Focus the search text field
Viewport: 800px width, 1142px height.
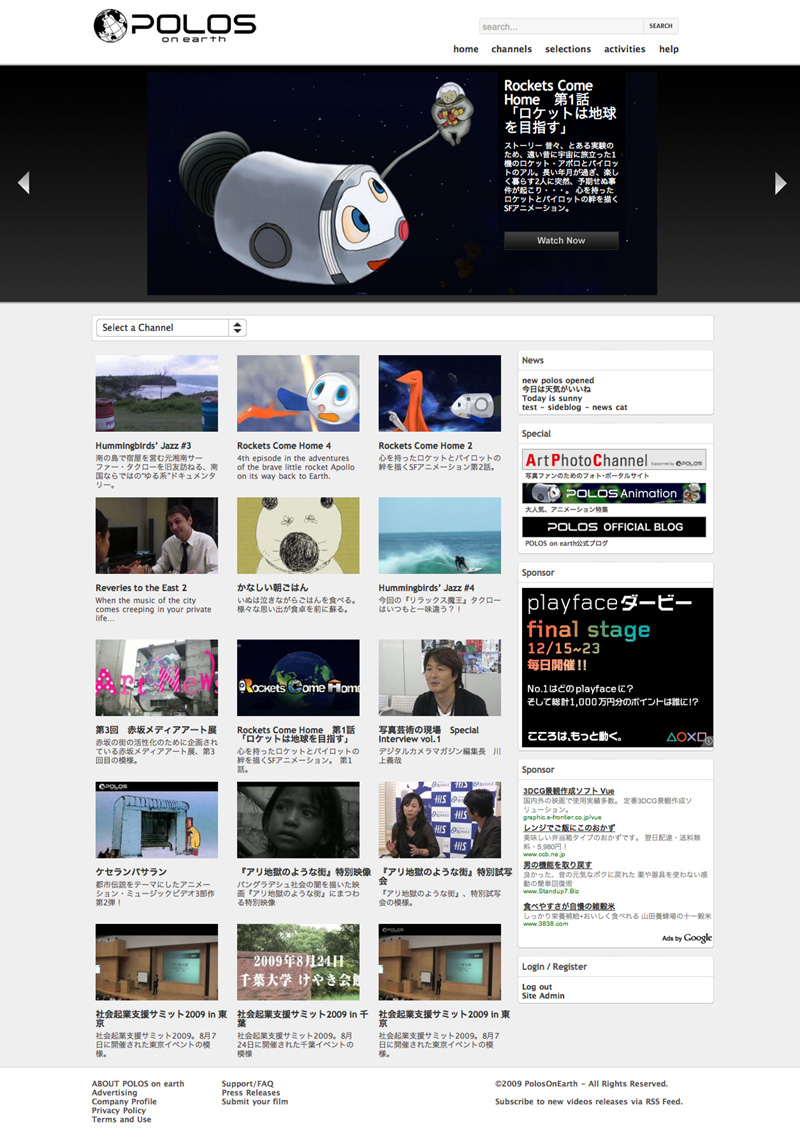(x=561, y=26)
